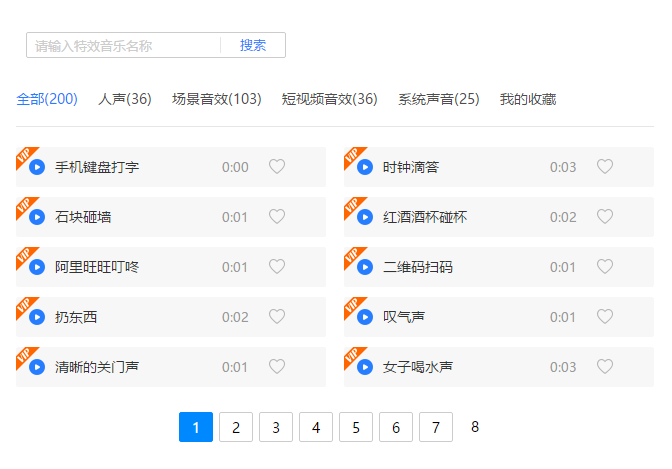Favorite 女子喝水声 with the heart icon
Screen dimensions: 672x469
click(605, 367)
